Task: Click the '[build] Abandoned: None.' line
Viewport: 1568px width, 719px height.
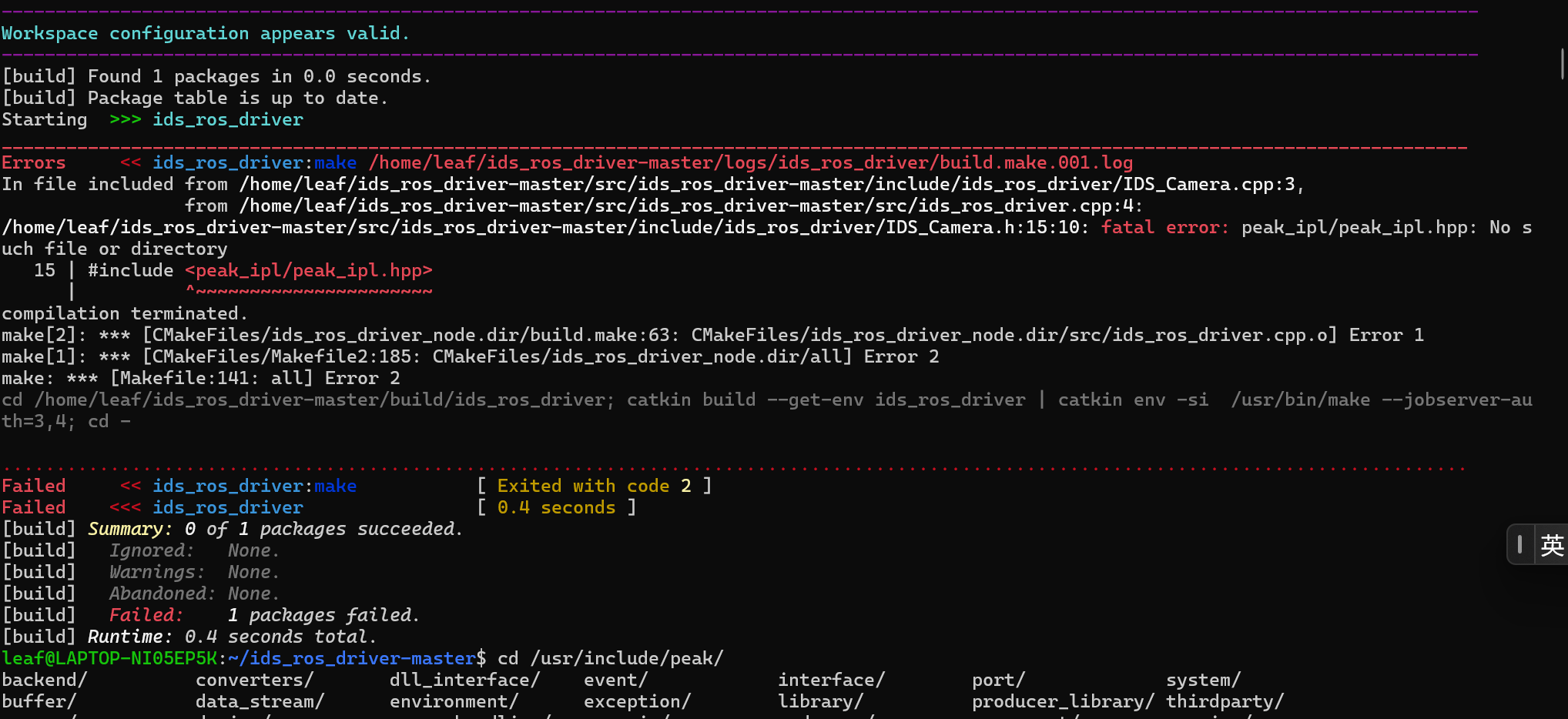Action: click(x=141, y=594)
